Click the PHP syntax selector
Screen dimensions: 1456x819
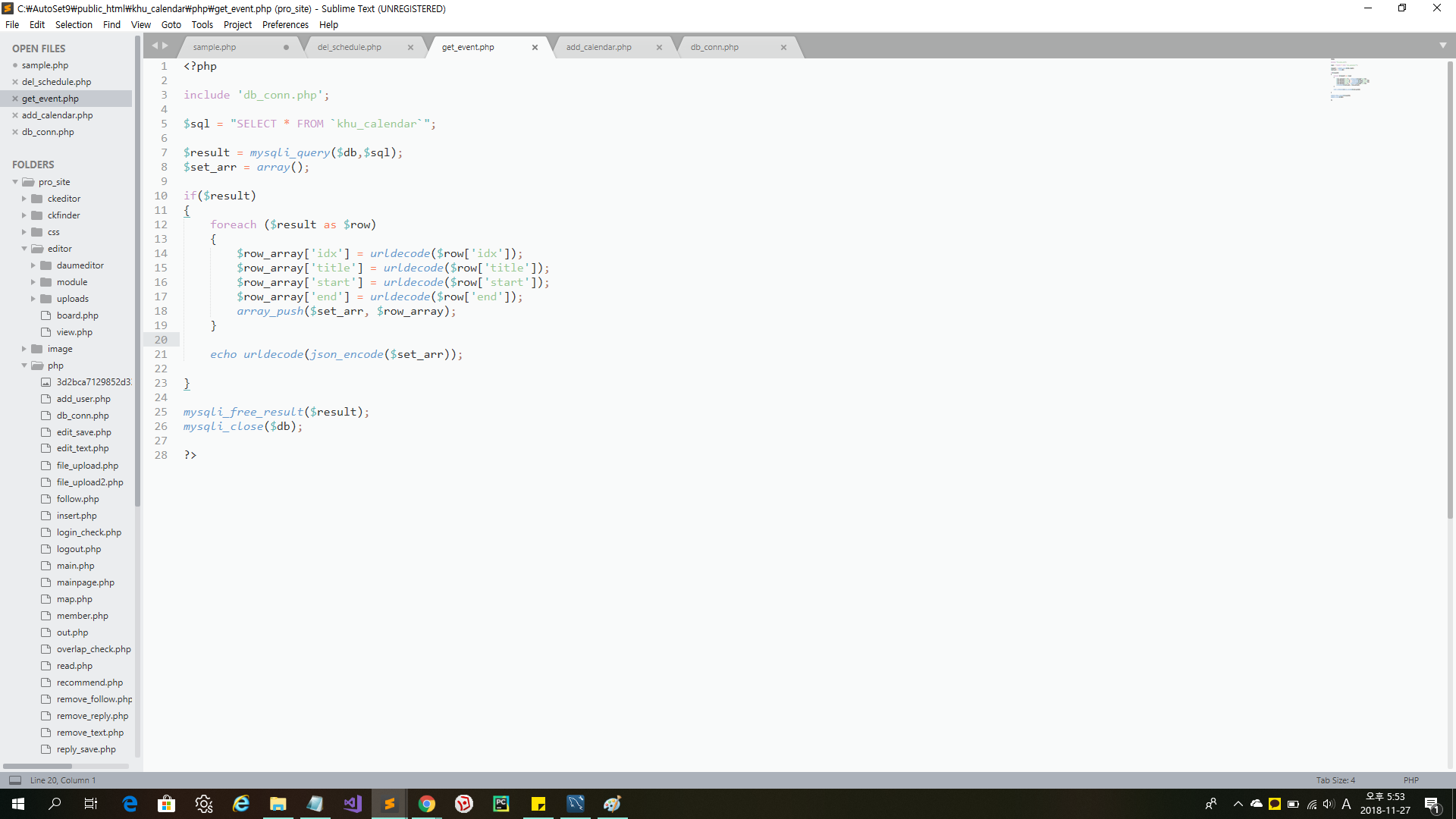(1410, 780)
